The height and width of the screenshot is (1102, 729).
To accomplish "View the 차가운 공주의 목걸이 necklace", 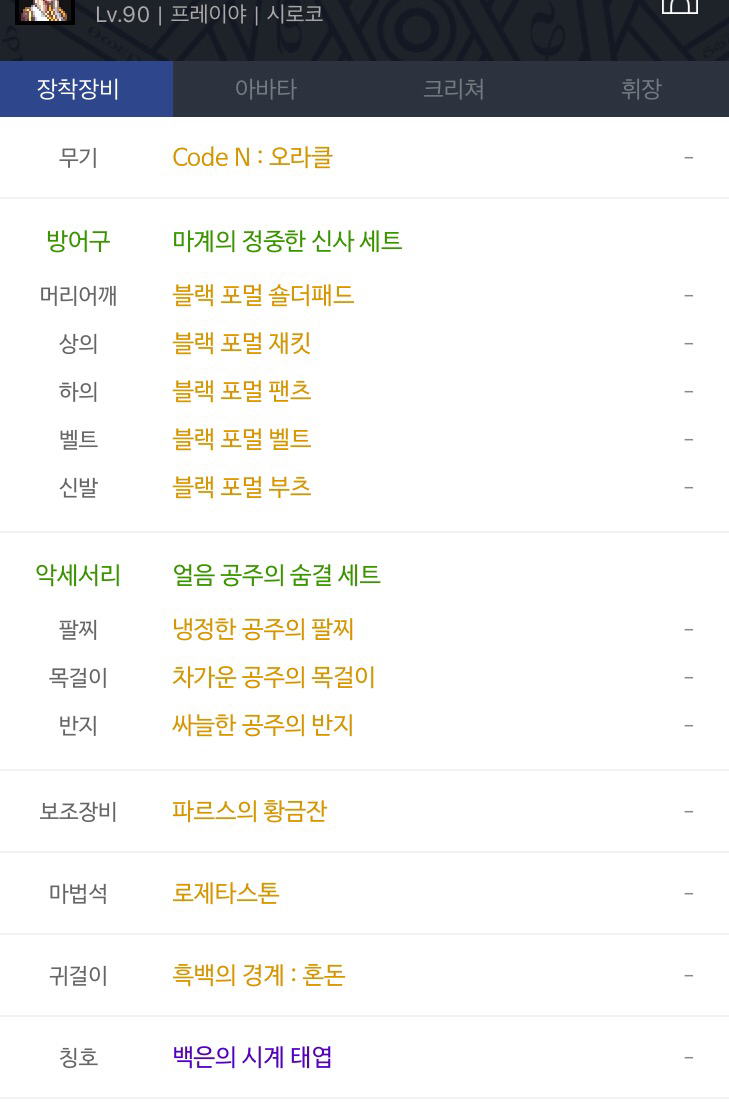I will pyautogui.click(x=273, y=677).
